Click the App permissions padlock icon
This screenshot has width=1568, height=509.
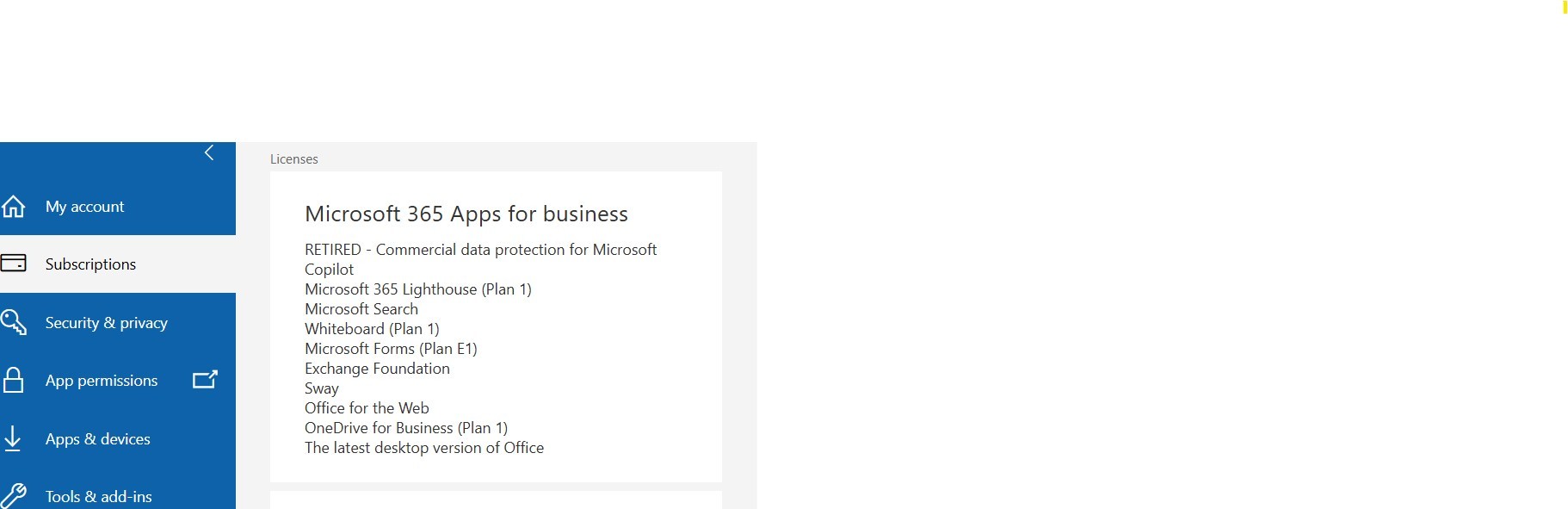point(14,380)
